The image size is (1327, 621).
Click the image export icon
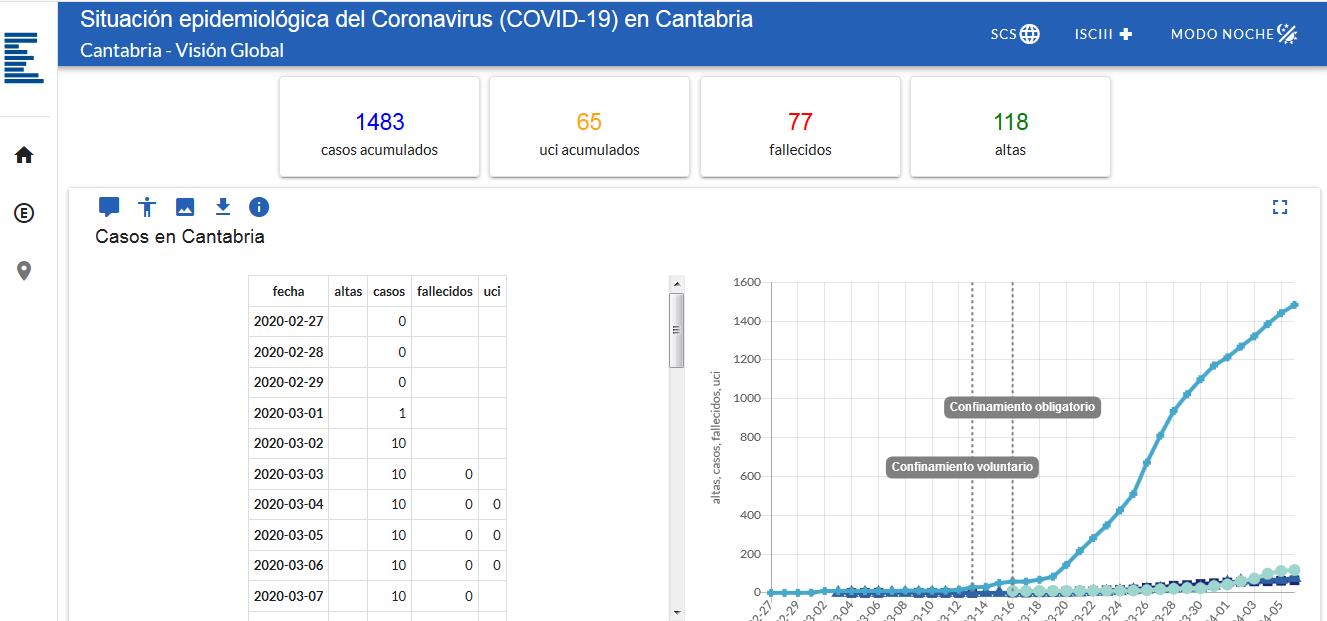185,207
